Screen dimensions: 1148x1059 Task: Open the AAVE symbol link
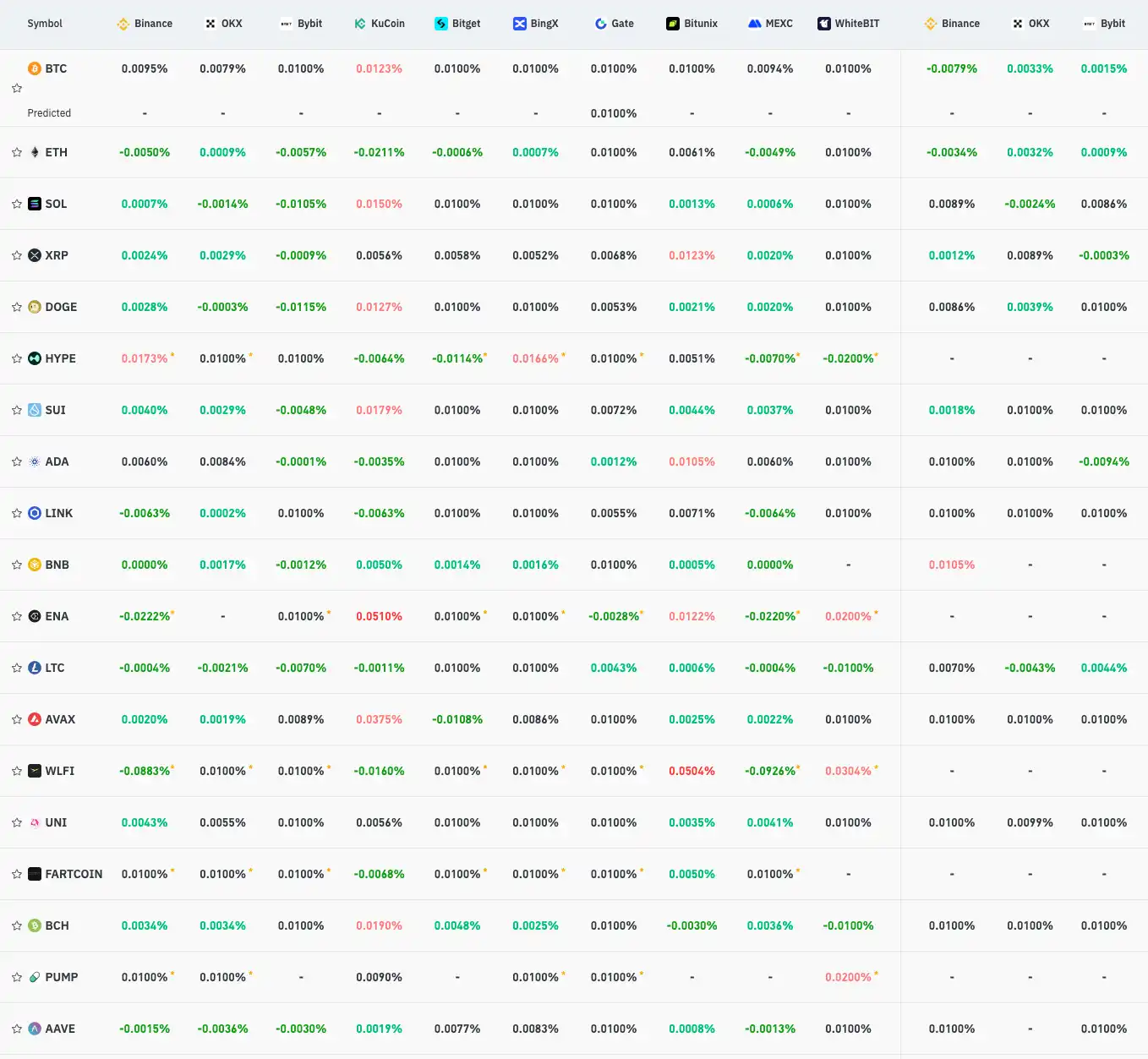pos(60,1029)
